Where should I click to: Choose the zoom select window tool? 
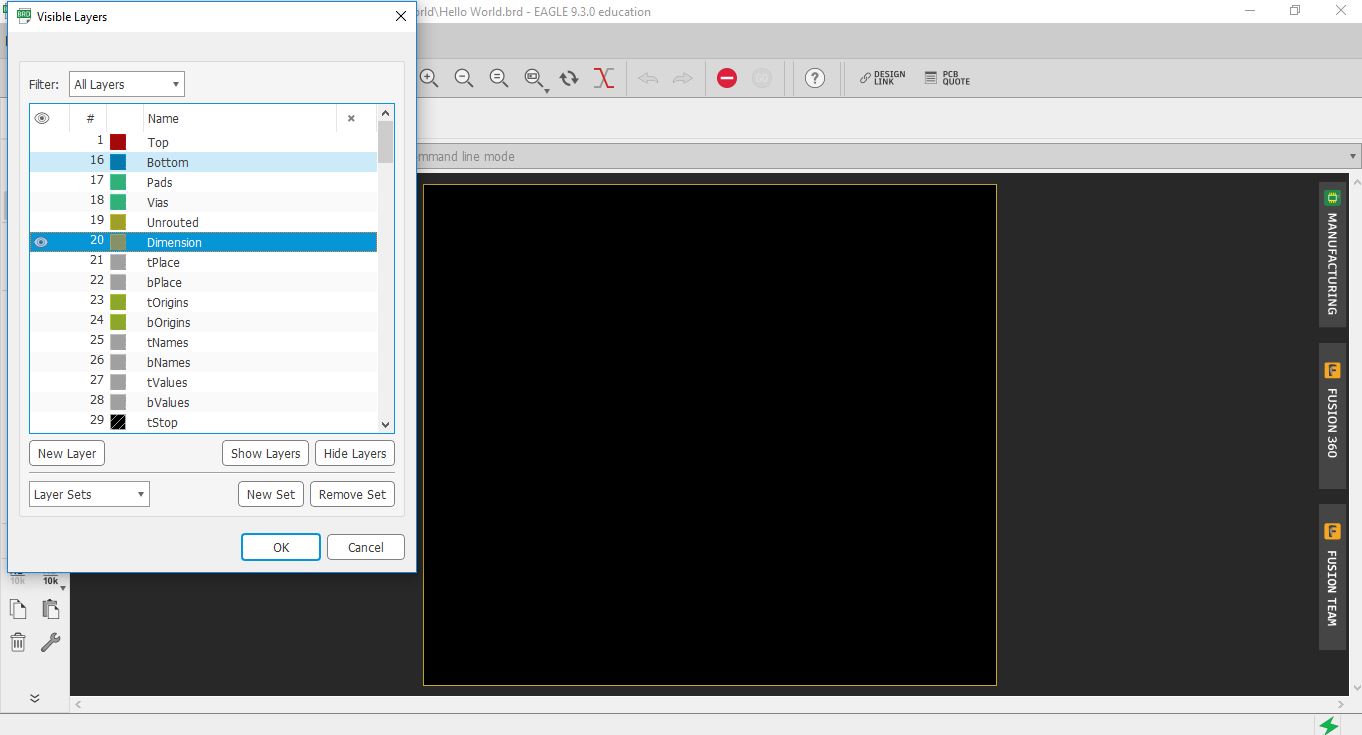pos(535,78)
